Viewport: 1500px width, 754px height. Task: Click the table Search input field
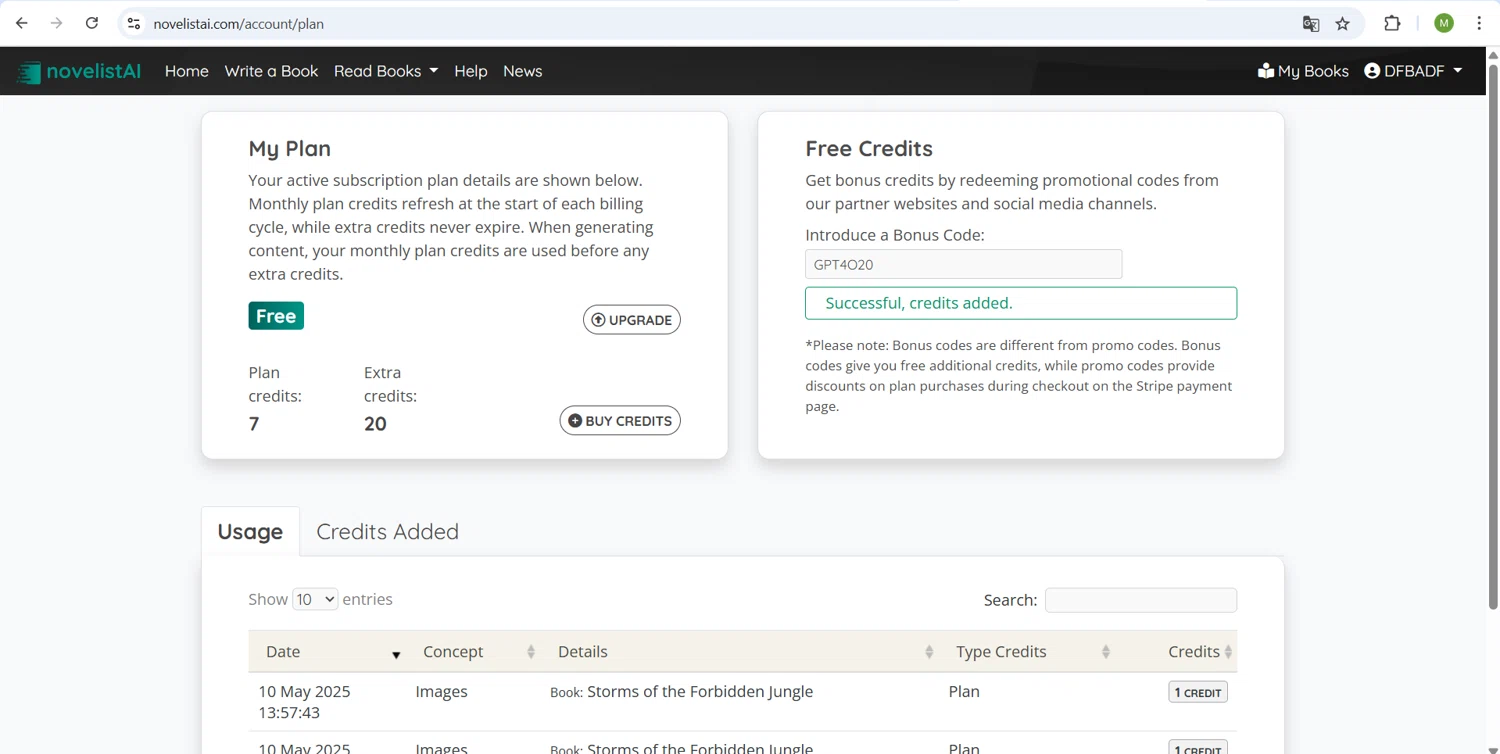pyautogui.click(x=1141, y=600)
